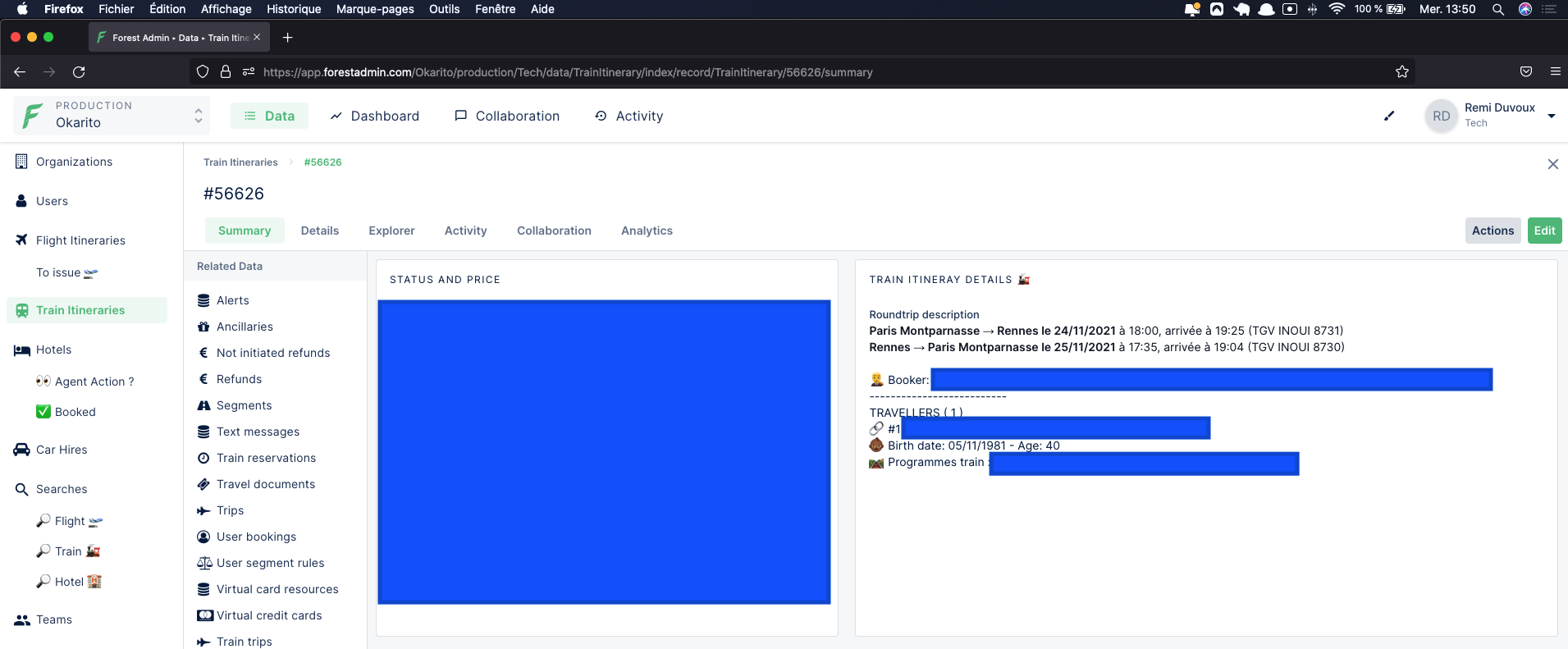Viewport: 1568px width, 649px height.
Task: Click the Organizations building icon in sidebar
Action: click(x=21, y=162)
